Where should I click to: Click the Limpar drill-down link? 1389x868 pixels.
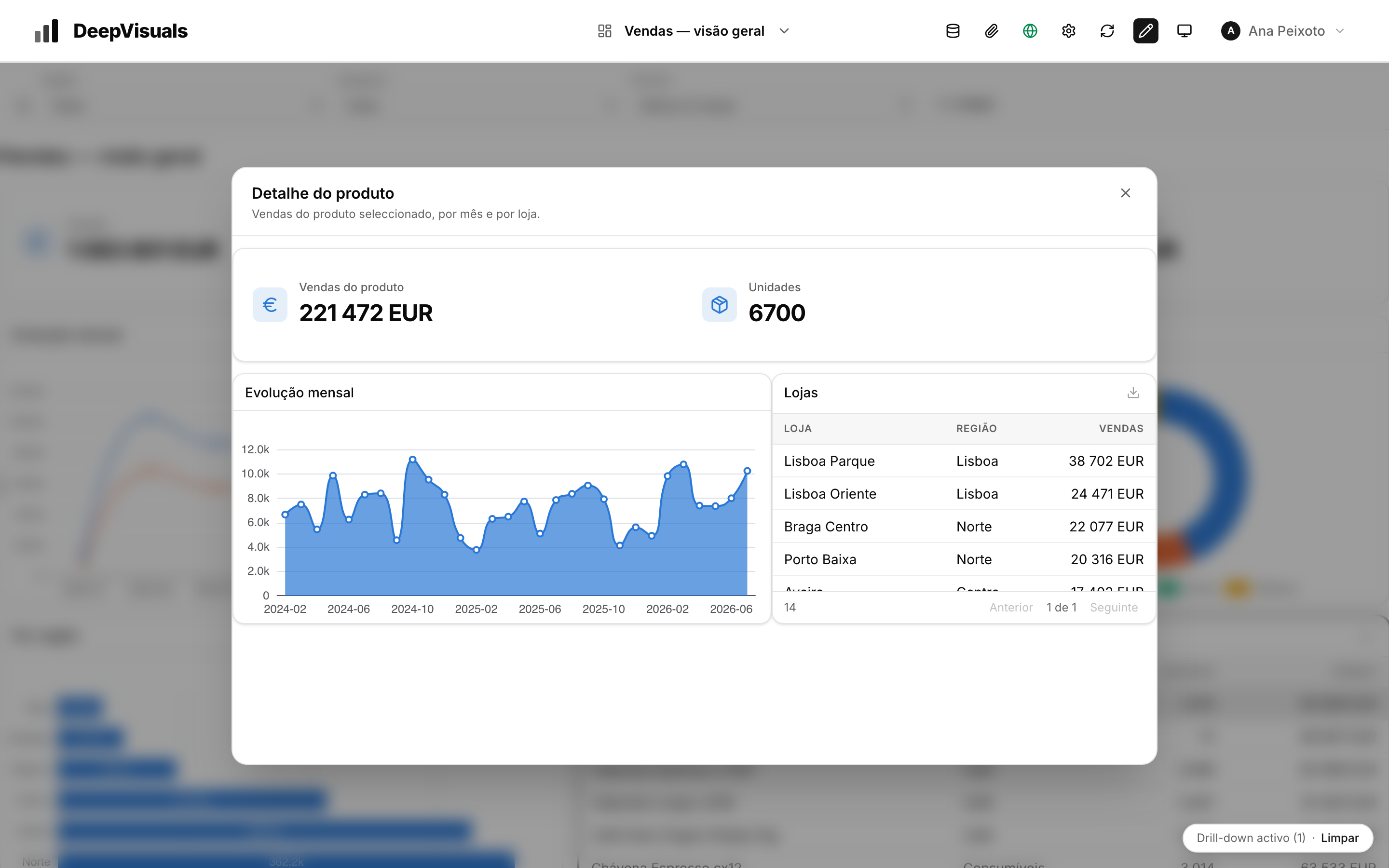pos(1340,838)
